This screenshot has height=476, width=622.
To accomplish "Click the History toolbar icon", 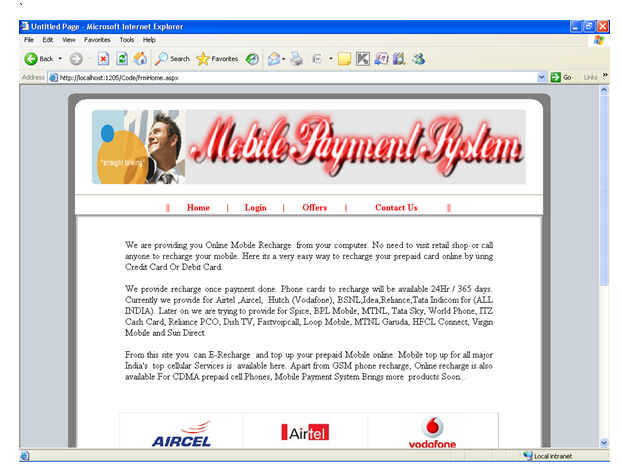I will (252, 59).
